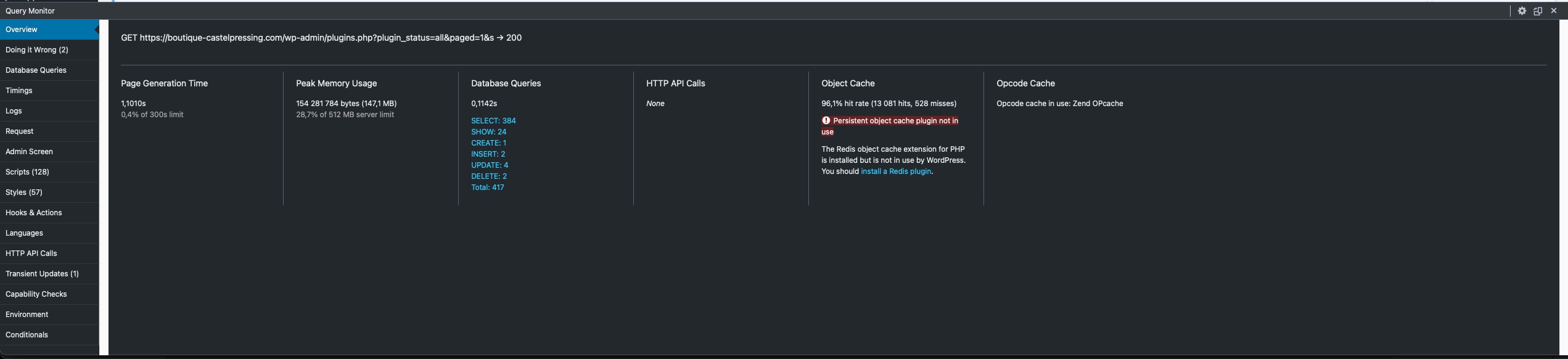Image resolution: width=1568 pixels, height=359 pixels.
Task: Click 0,4% of 300s limit text
Action: click(x=152, y=115)
